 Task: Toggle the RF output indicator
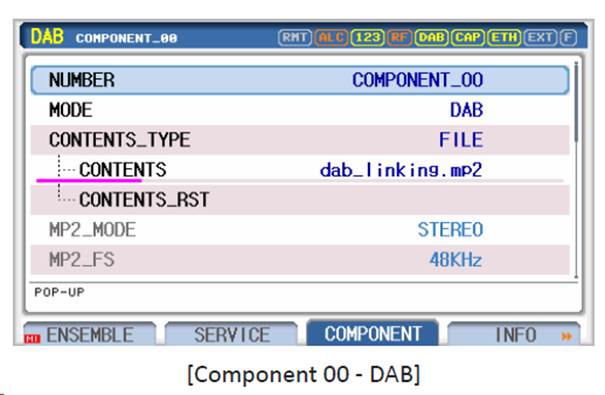tap(399, 37)
